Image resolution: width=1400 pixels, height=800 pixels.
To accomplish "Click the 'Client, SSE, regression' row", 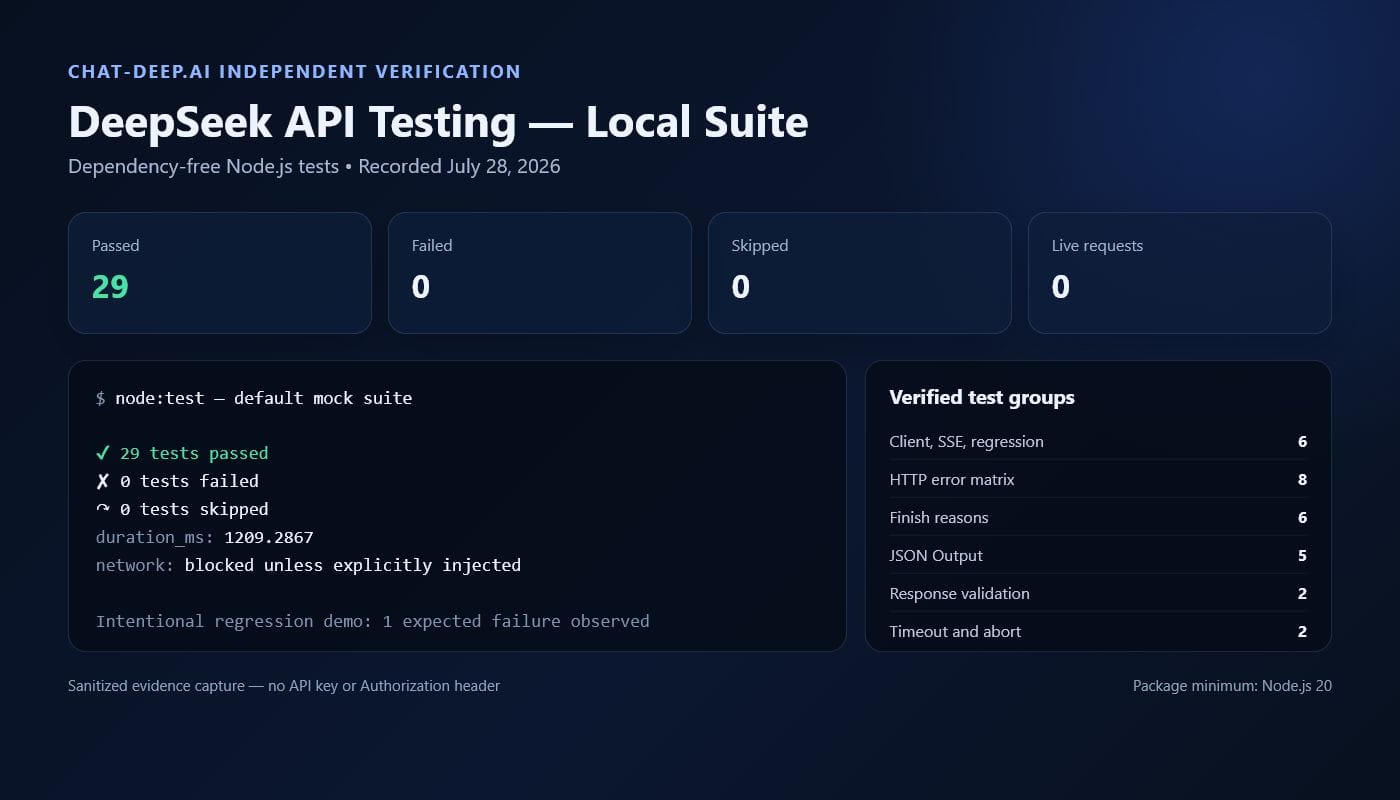I will 1098,441.
